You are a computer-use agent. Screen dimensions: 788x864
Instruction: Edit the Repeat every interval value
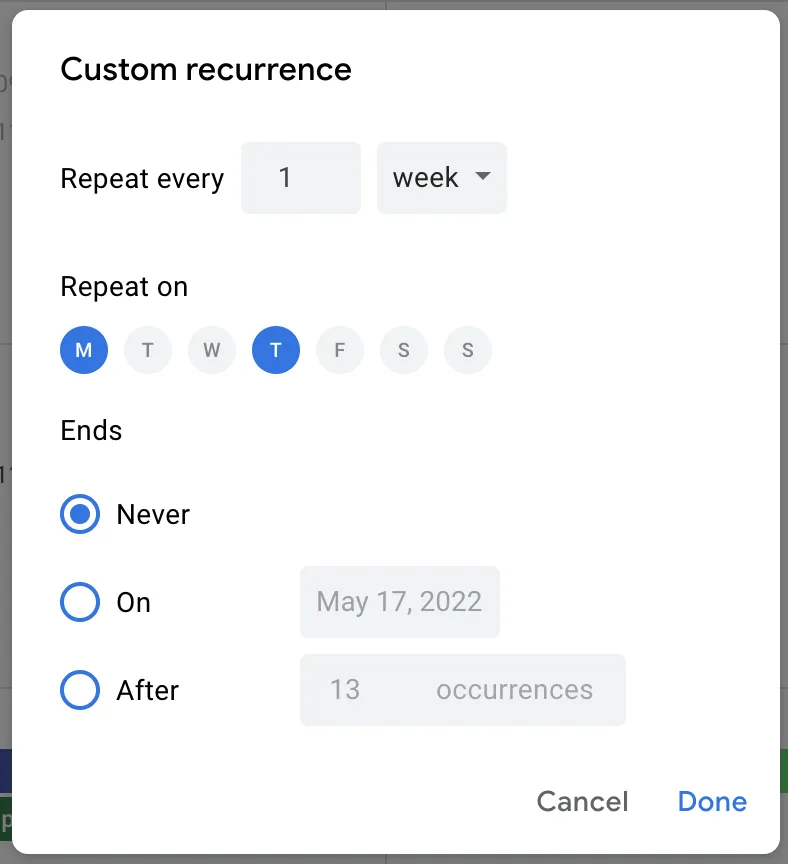point(300,178)
